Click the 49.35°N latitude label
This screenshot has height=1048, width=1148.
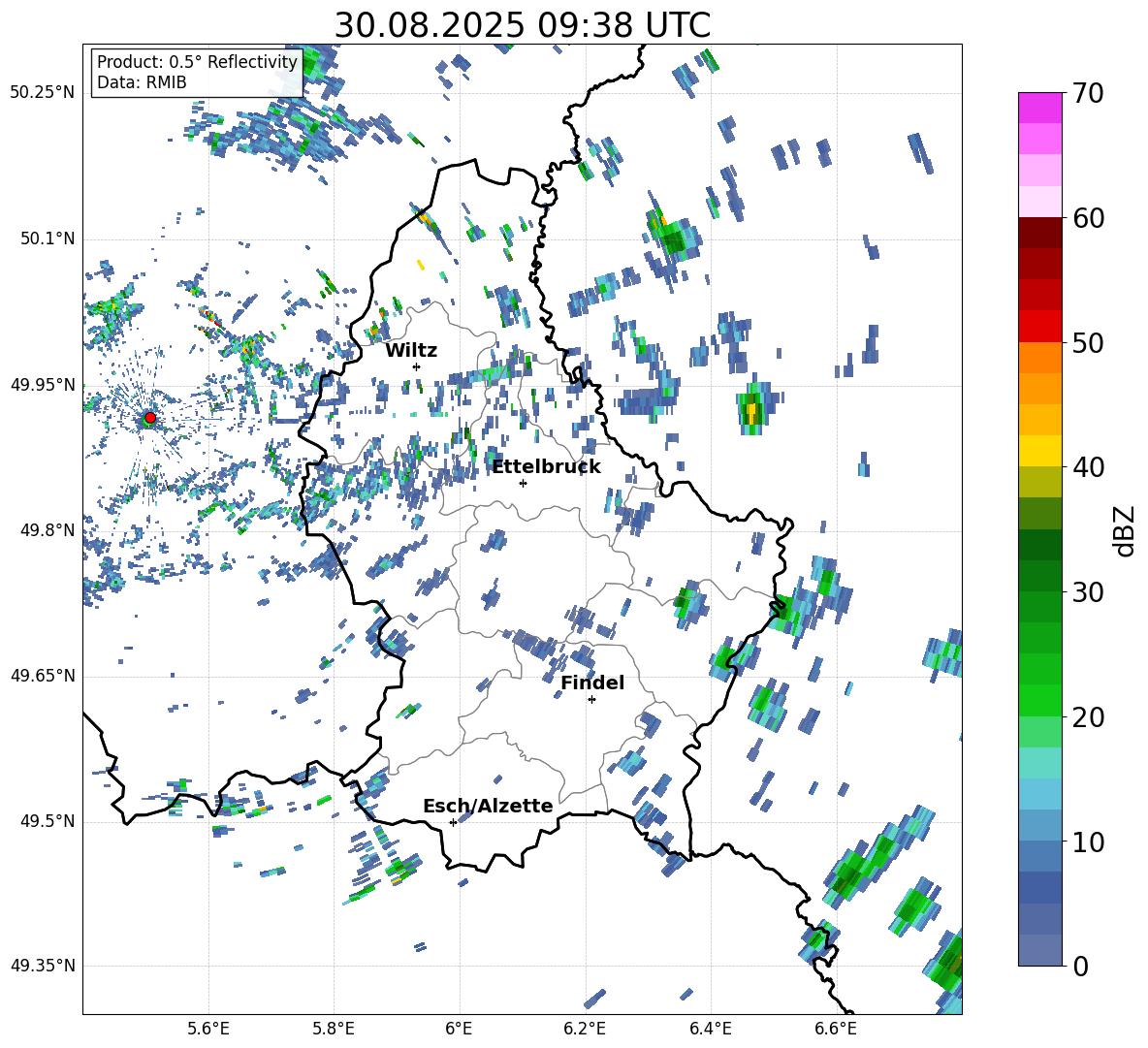(x=43, y=966)
